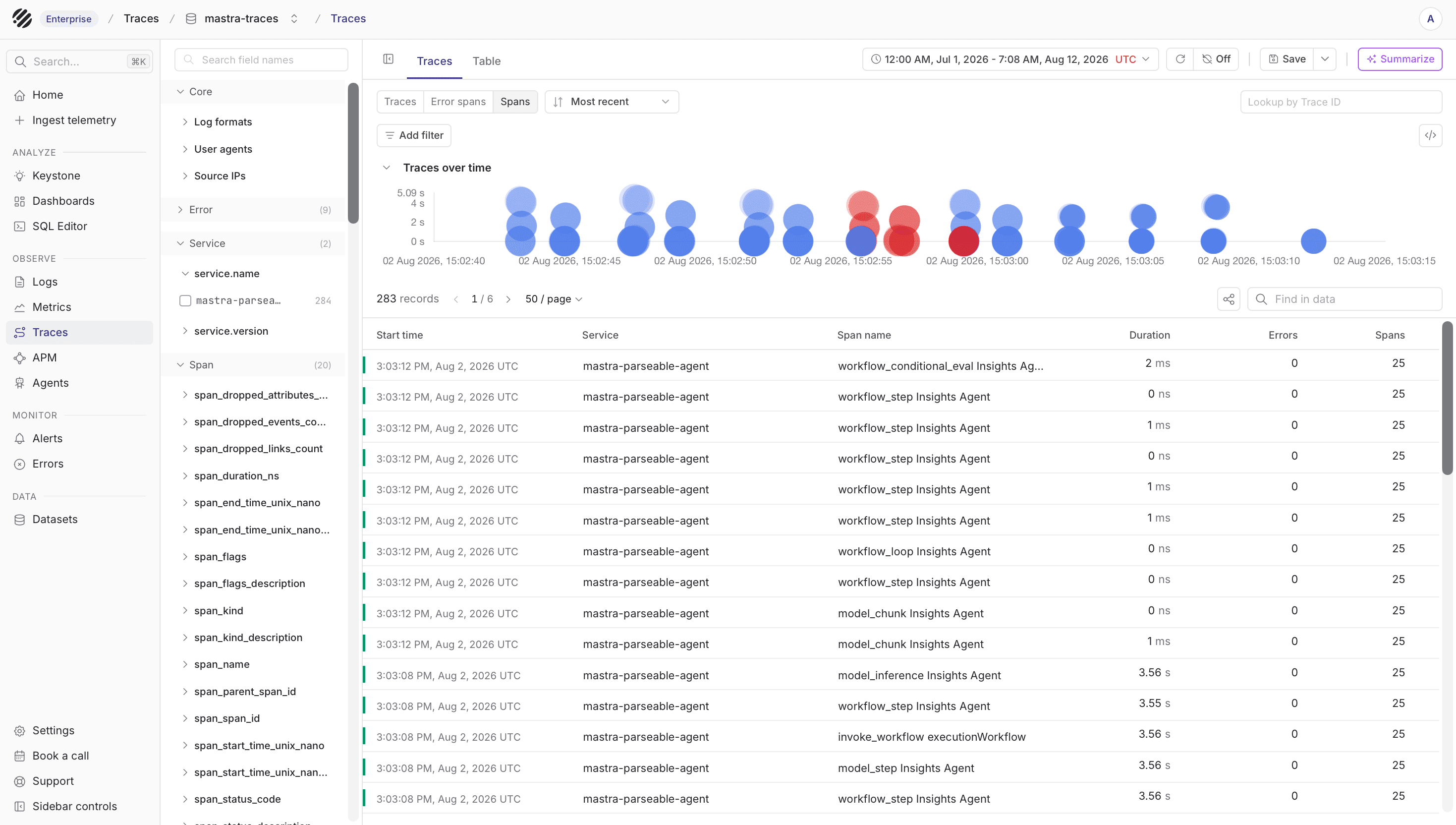Collapse the Core field group

click(253, 92)
